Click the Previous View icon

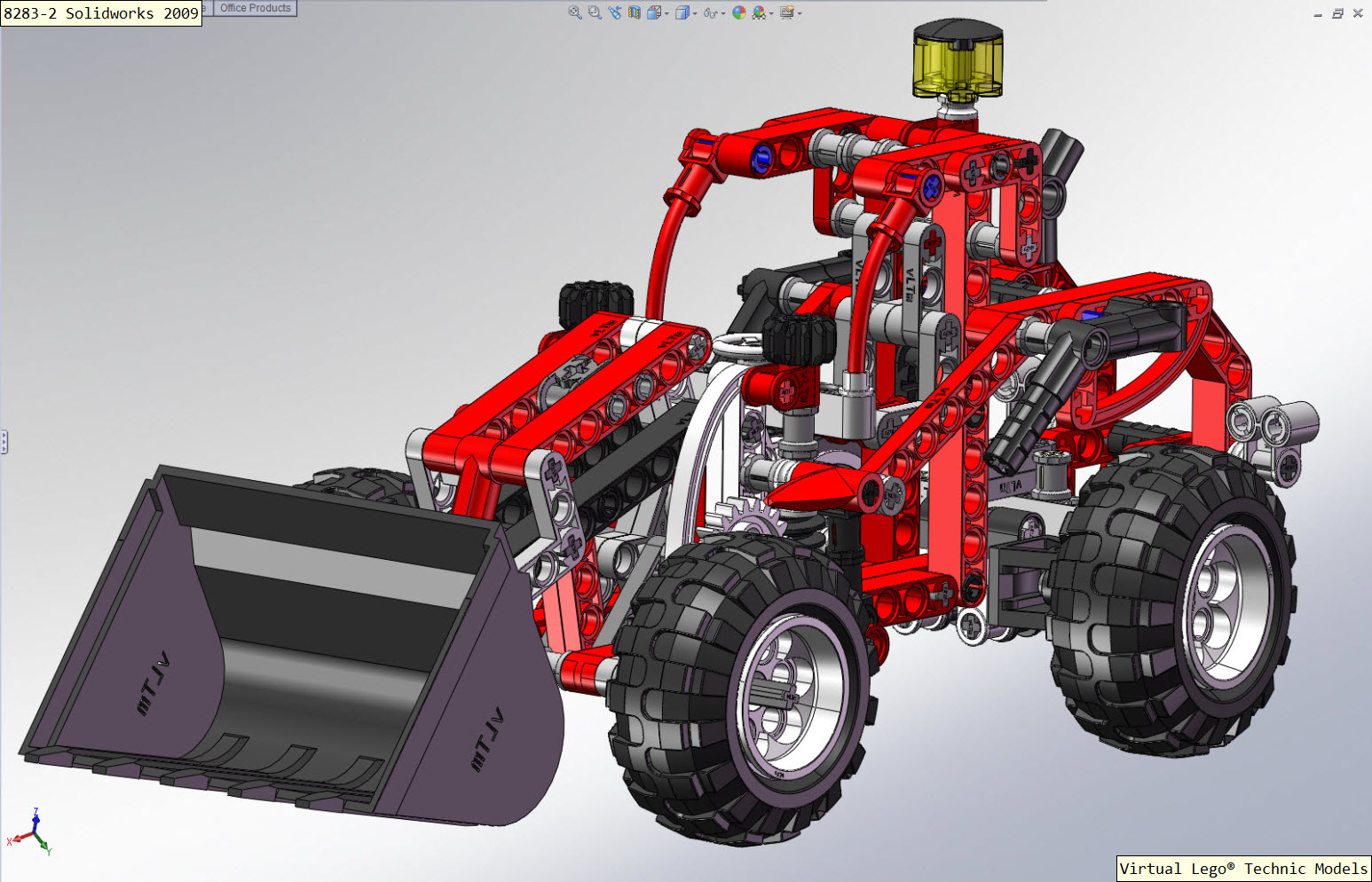pyautogui.click(x=615, y=12)
